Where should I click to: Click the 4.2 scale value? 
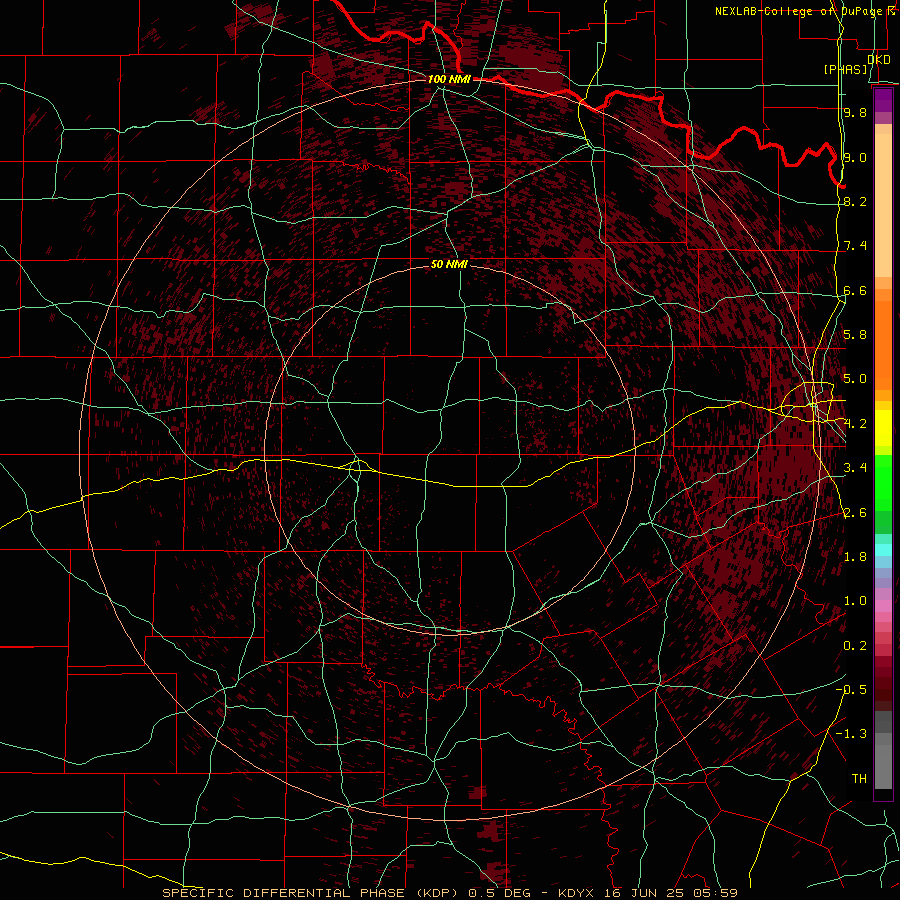click(x=855, y=424)
